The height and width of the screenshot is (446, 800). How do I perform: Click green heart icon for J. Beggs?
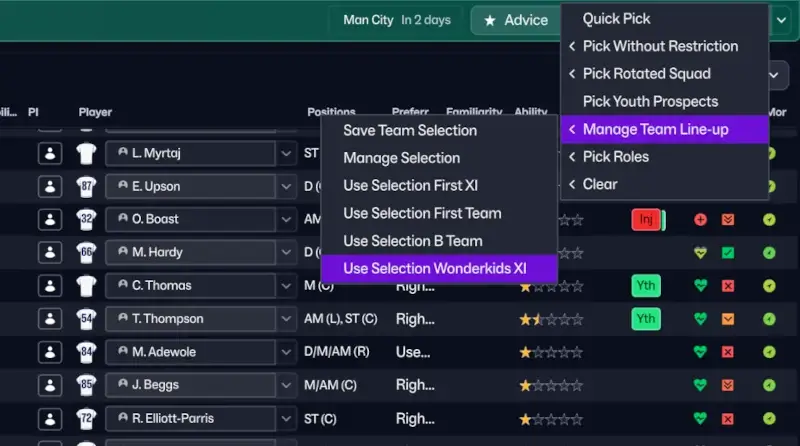pyautogui.click(x=701, y=385)
